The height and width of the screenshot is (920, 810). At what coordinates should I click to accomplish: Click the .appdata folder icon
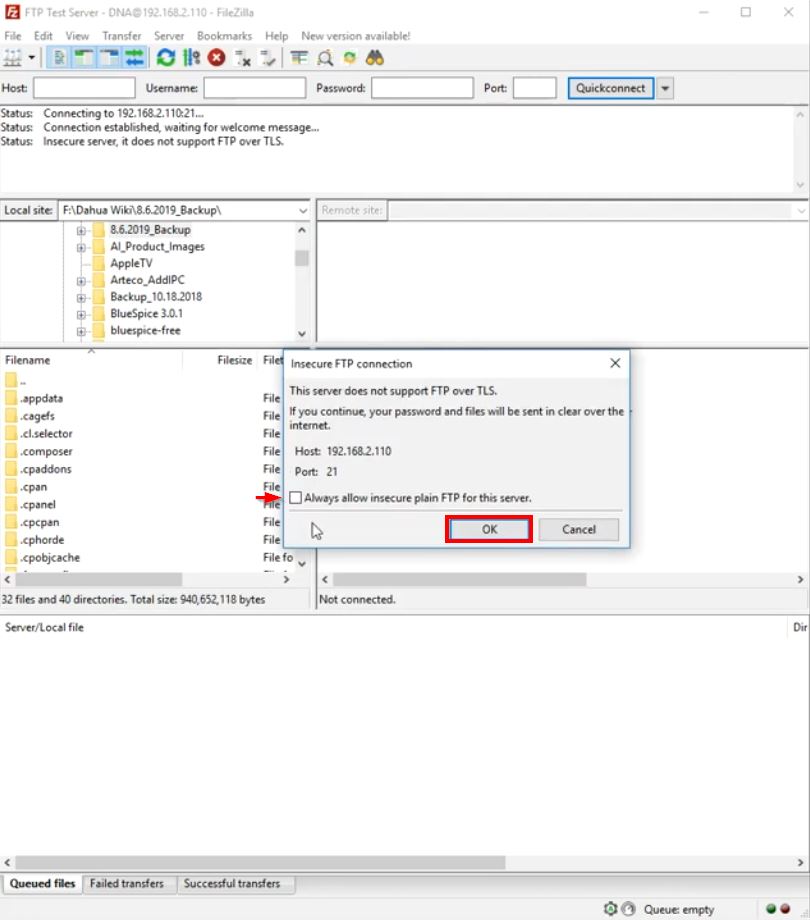coord(11,398)
